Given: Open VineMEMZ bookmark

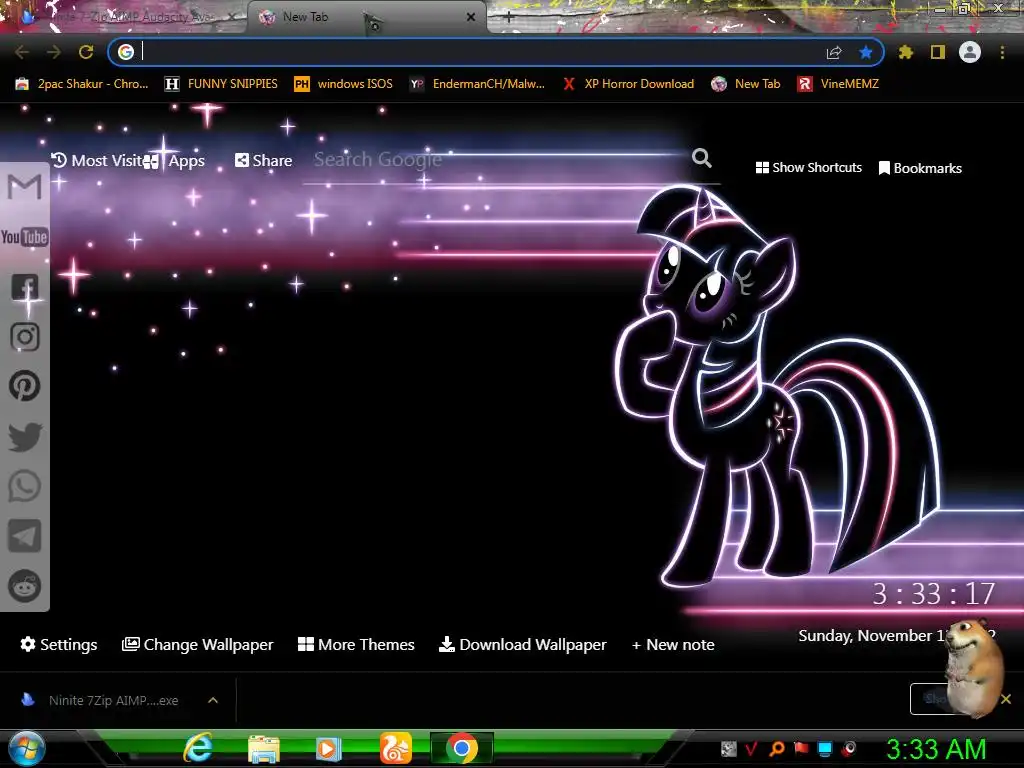Looking at the screenshot, I should 839,84.
